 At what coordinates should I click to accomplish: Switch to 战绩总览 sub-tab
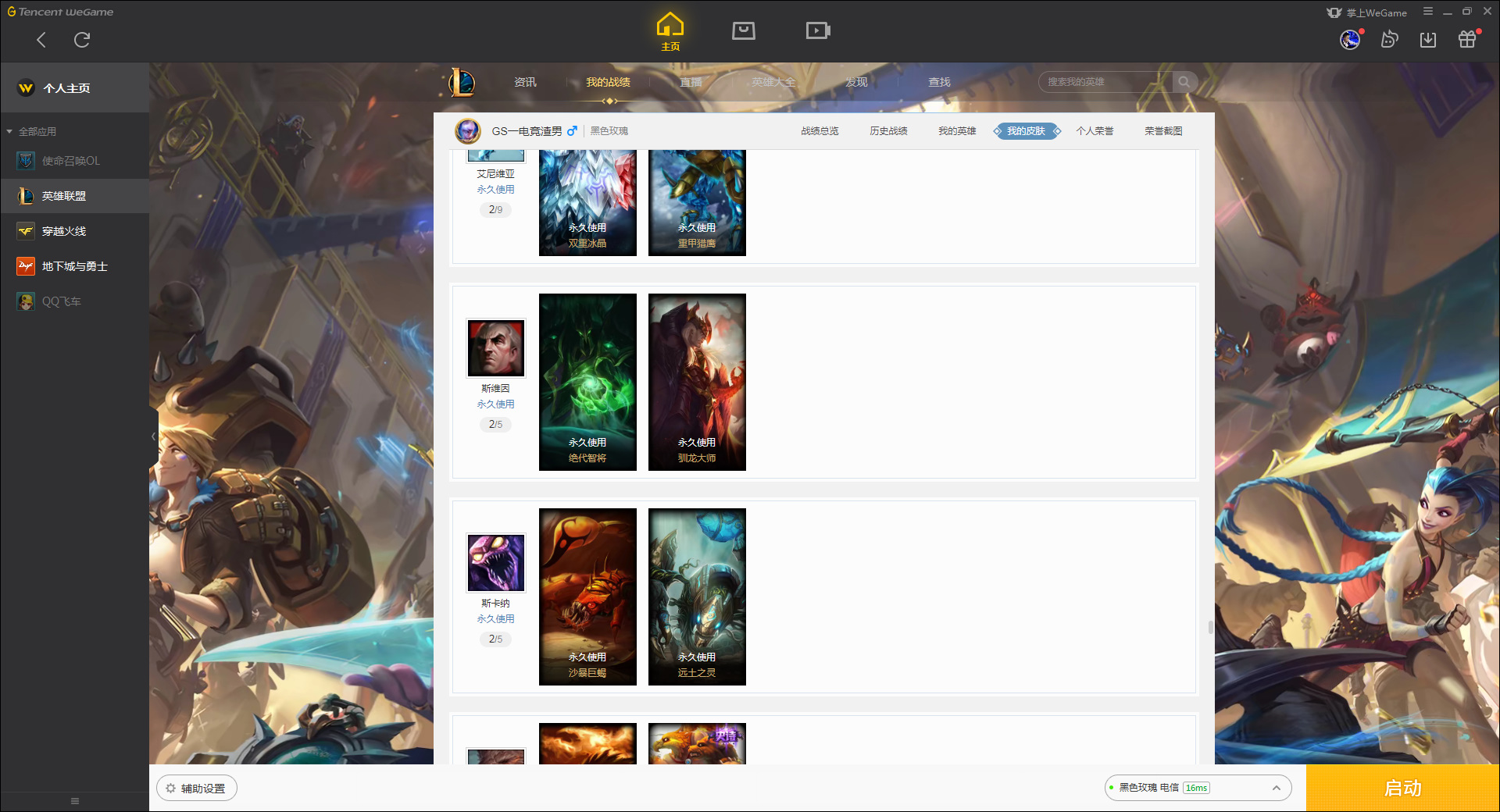click(820, 131)
